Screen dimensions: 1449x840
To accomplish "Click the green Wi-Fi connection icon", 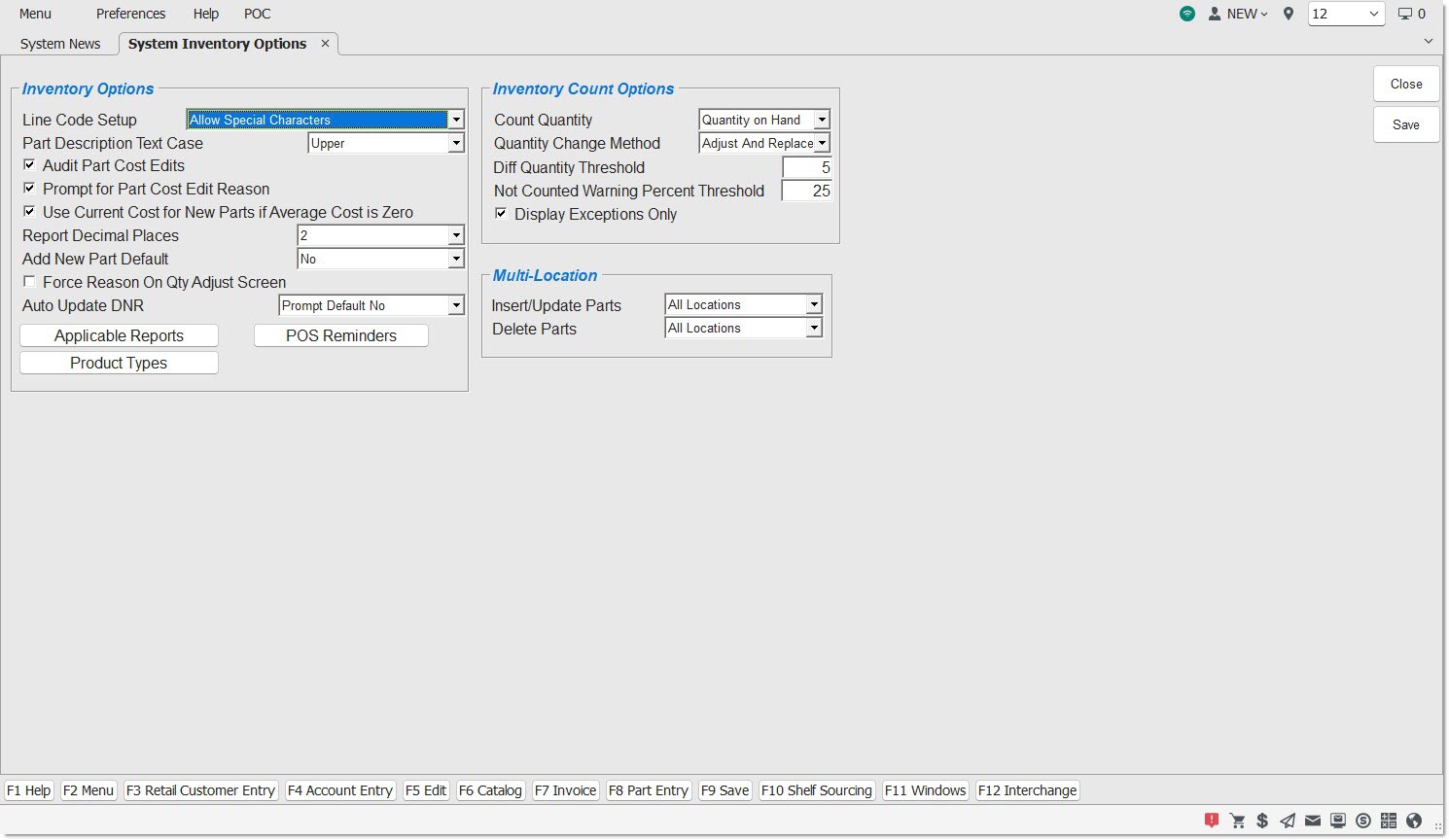I will (1187, 14).
